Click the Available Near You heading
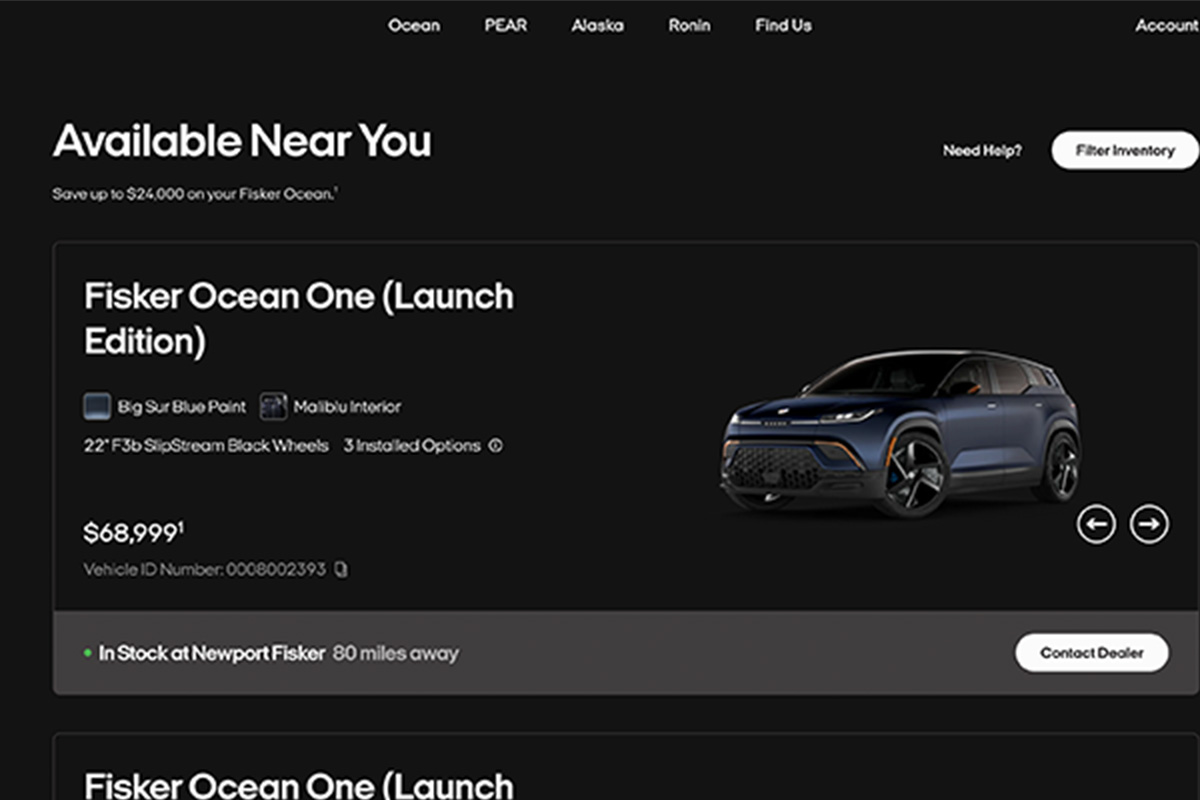 (242, 141)
